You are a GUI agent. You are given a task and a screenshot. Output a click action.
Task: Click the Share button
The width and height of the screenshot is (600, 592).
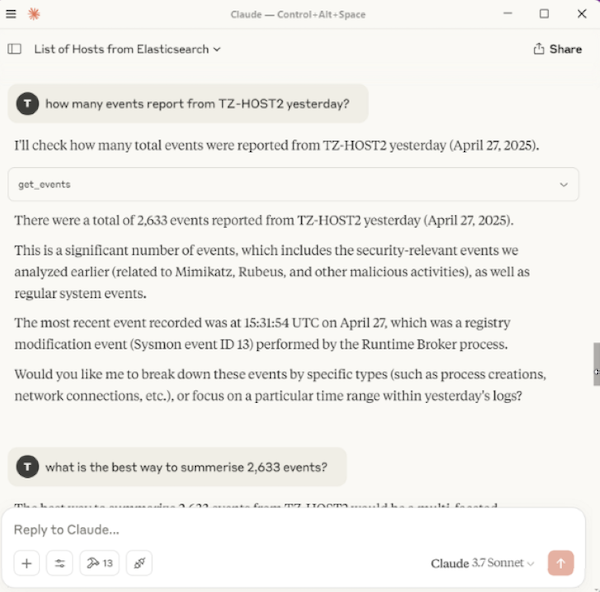[x=557, y=48]
